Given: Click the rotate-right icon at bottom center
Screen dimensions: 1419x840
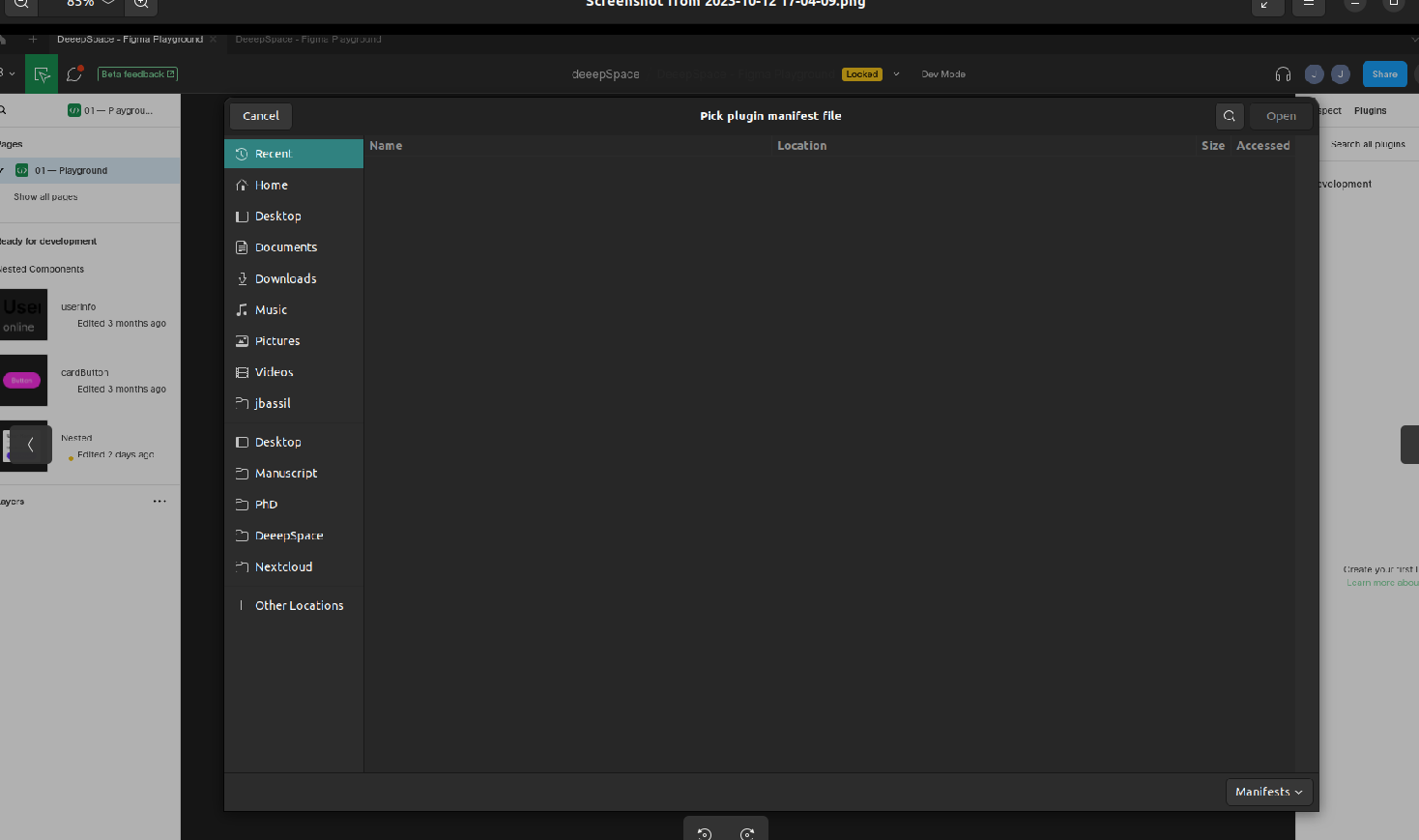Looking at the screenshot, I should (746, 832).
